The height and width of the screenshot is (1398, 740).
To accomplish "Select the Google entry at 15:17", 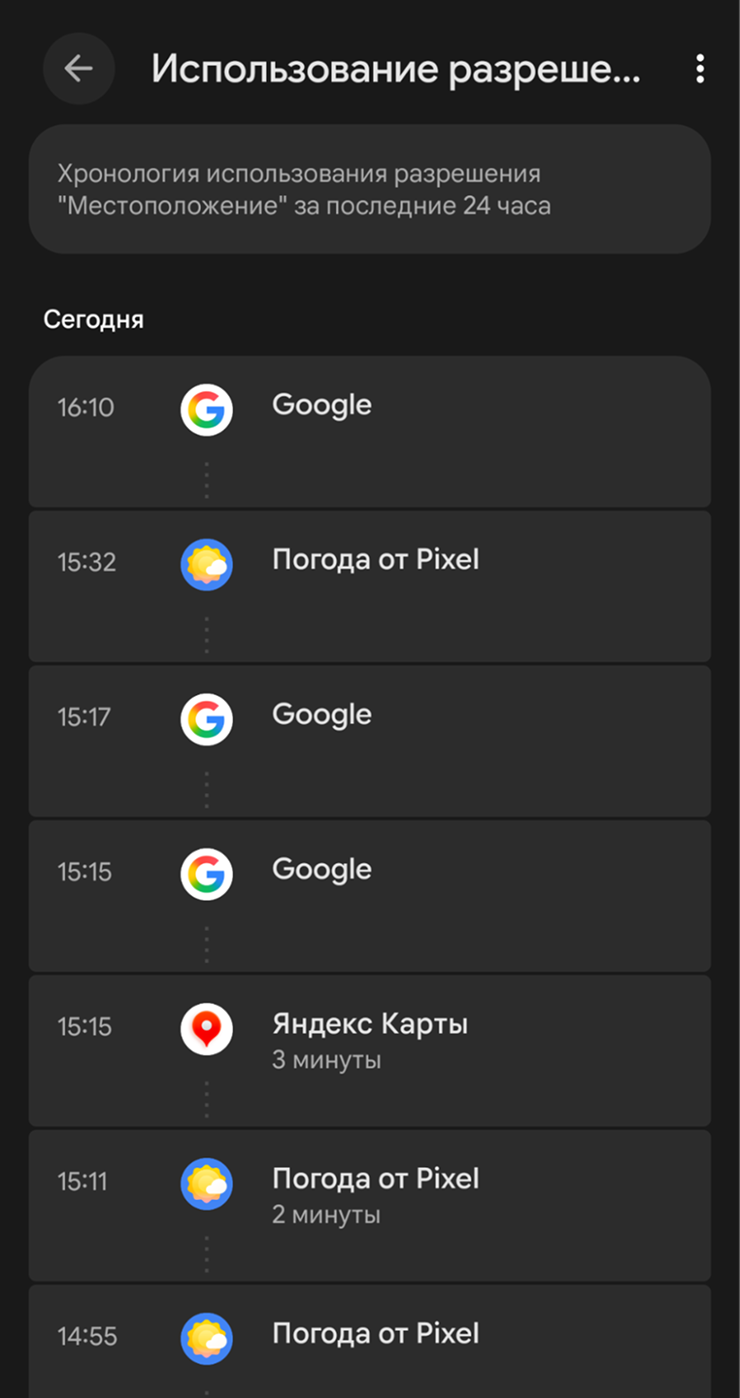I will click(321, 715).
